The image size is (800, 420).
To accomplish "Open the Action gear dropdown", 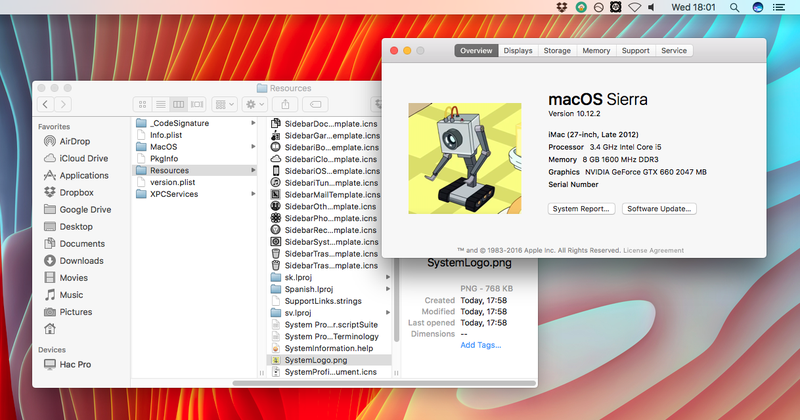I will coord(255,104).
